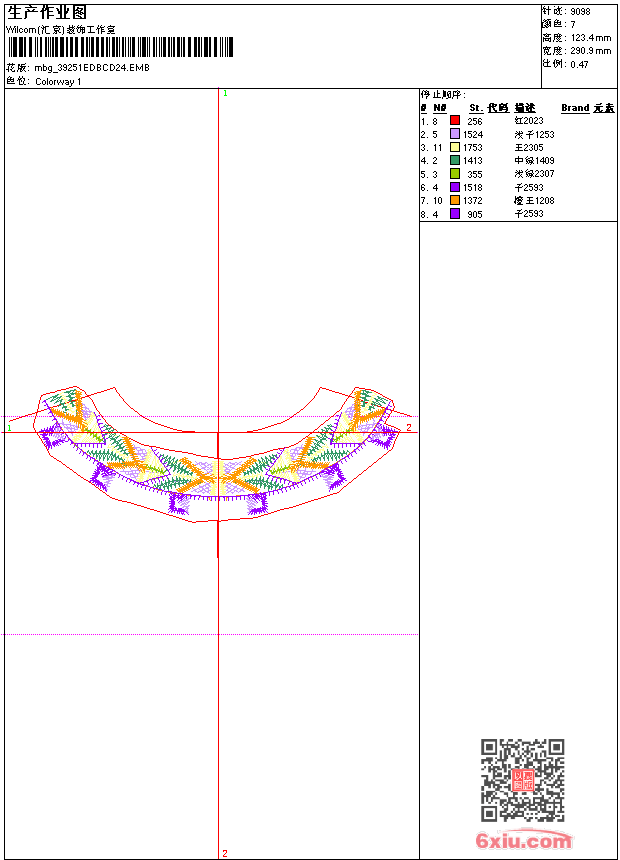Select the dark green swatch beside 1413

(x=455, y=160)
